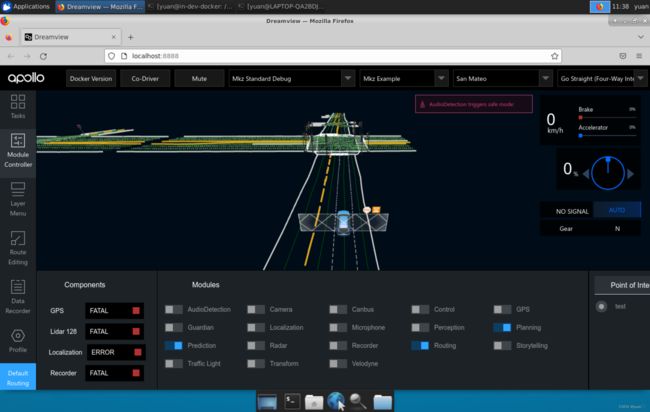Open Firefox application menu (hamburger)
Image resolution: width=650 pixels, height=412 pixels.
coord(639,56)
